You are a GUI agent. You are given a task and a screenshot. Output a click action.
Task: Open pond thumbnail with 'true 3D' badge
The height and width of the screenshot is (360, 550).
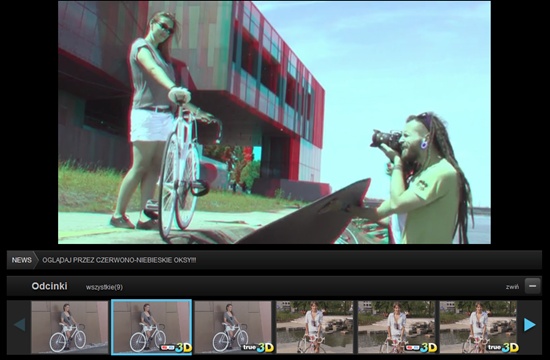[478, 327]
